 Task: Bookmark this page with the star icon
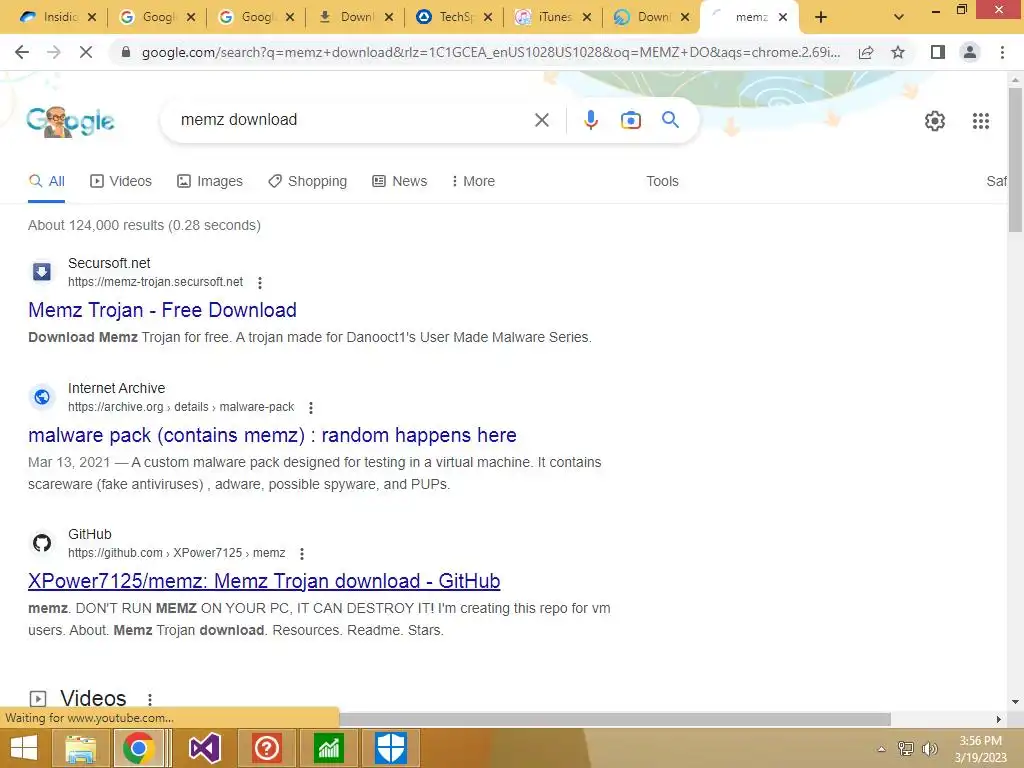pyautogui.click(x=898, y=52)
